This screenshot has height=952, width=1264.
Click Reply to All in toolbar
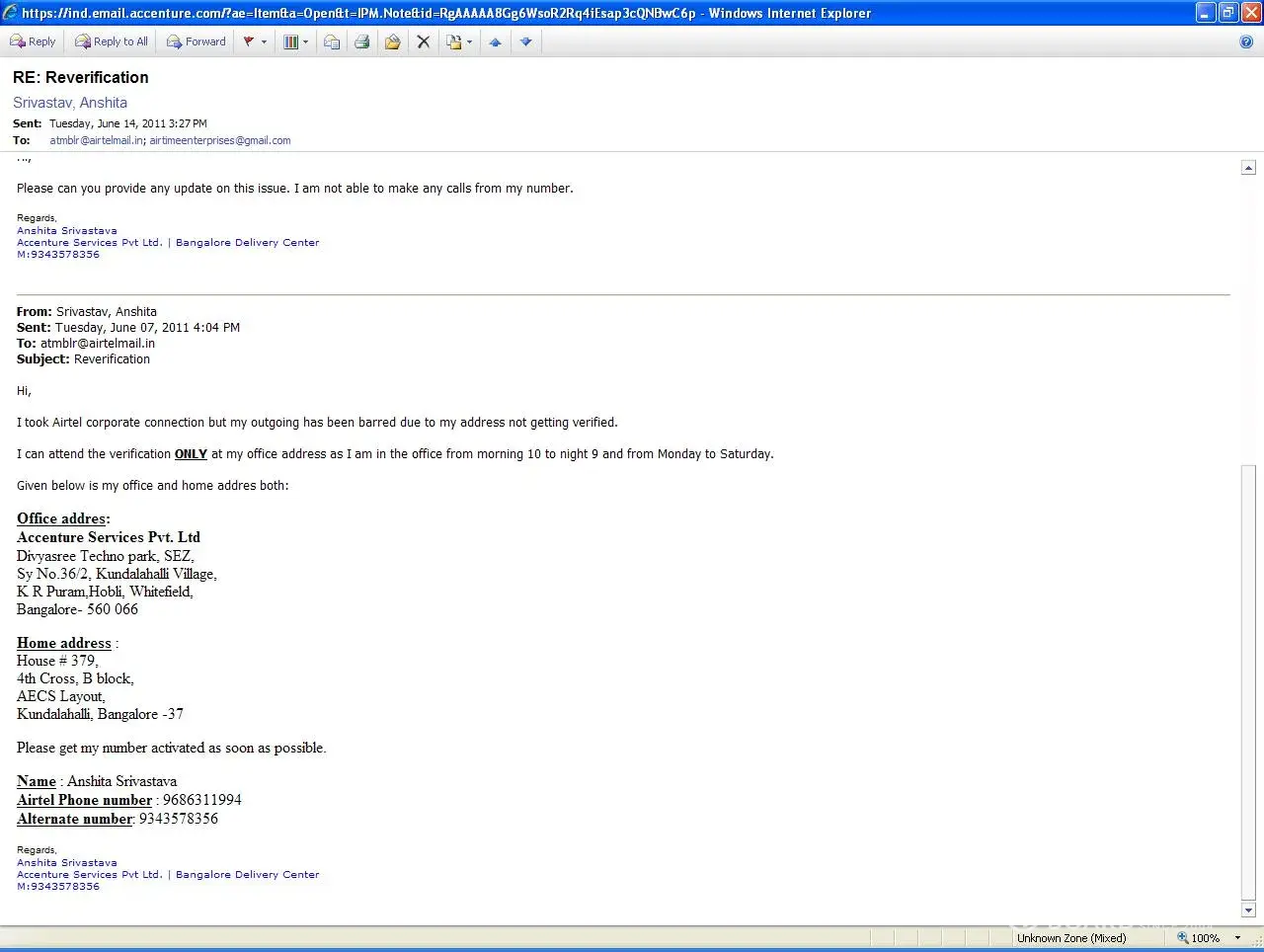pyautogui.click(x=112, y=41)
